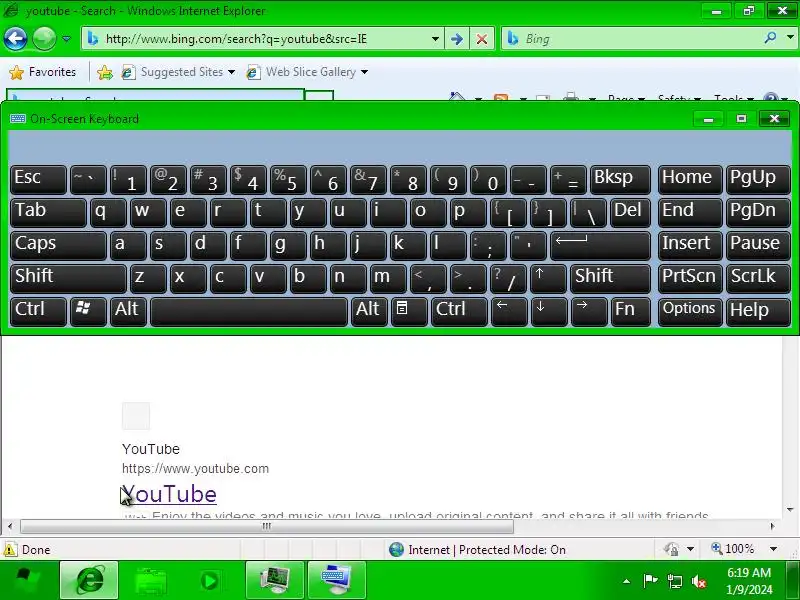Screen dimensions: 800x600
Task: Click the Options key on keyboard
Action: [690, 311]
